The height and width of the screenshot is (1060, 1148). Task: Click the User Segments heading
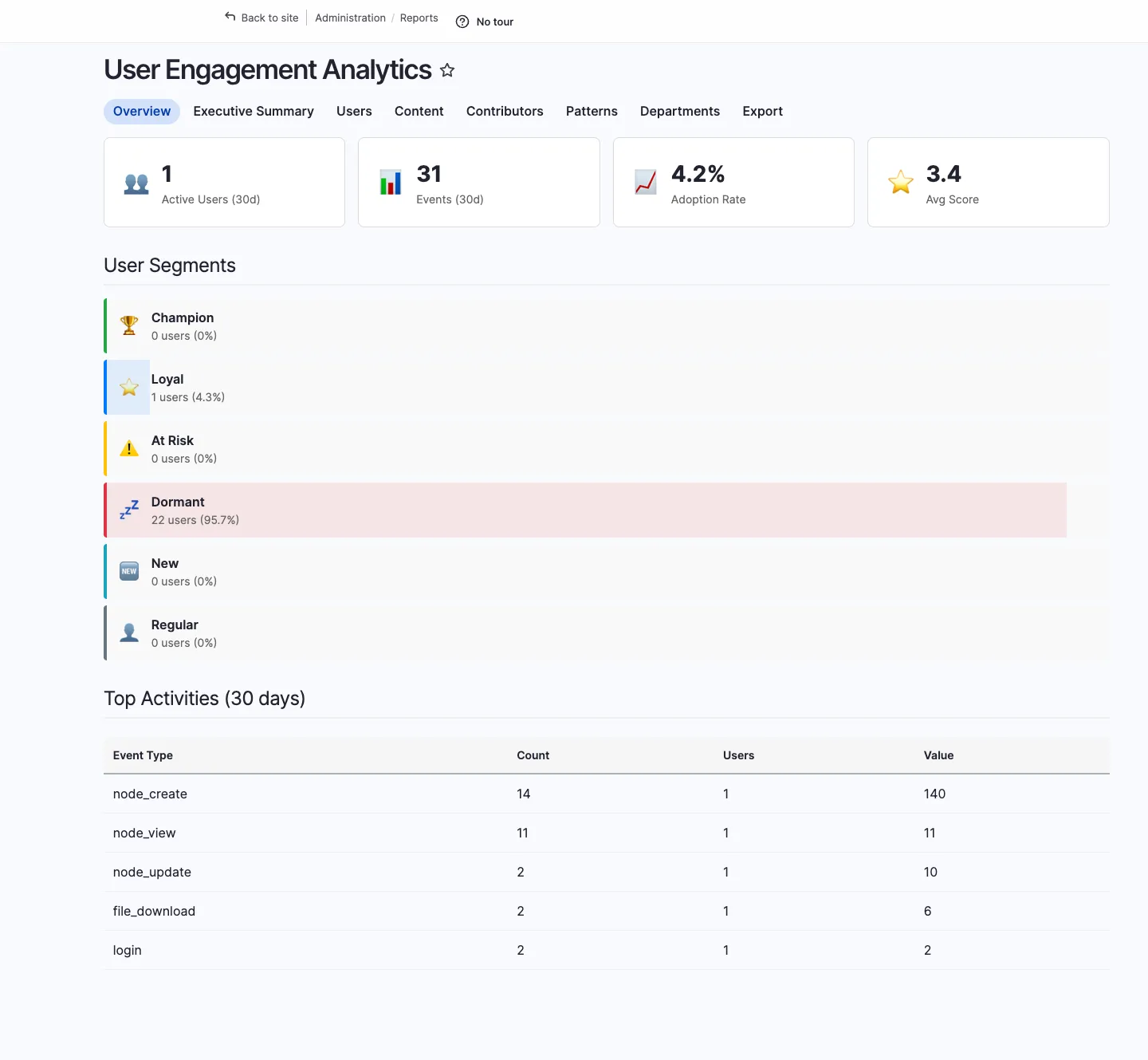(x=170, y=266)
